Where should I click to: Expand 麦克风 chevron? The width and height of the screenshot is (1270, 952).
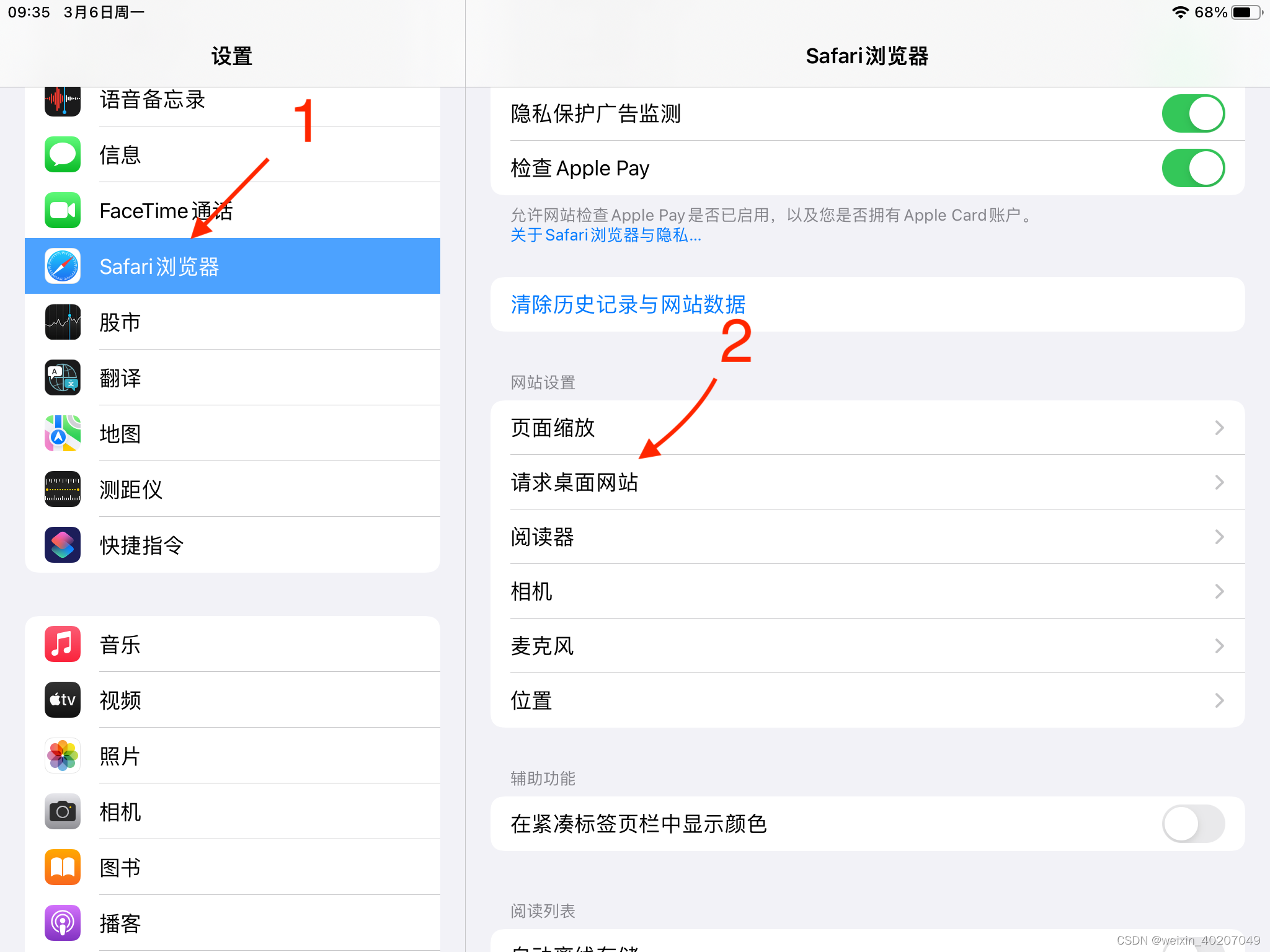(x=1219, y=646)
